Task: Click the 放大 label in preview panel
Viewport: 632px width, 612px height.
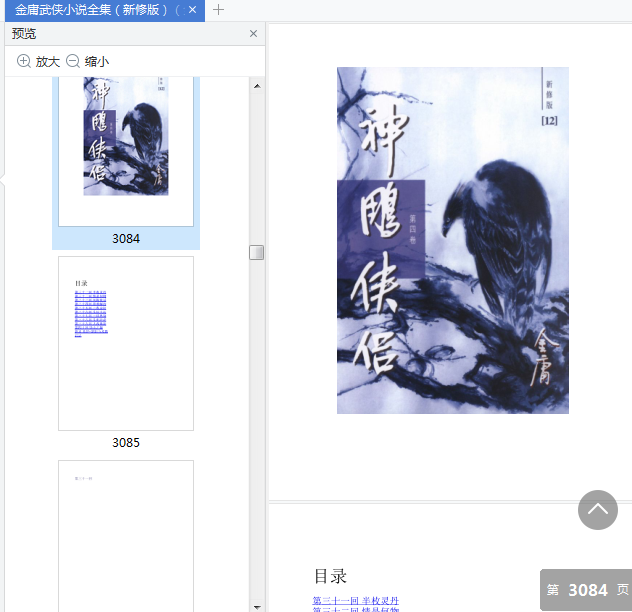Action: 48,62
